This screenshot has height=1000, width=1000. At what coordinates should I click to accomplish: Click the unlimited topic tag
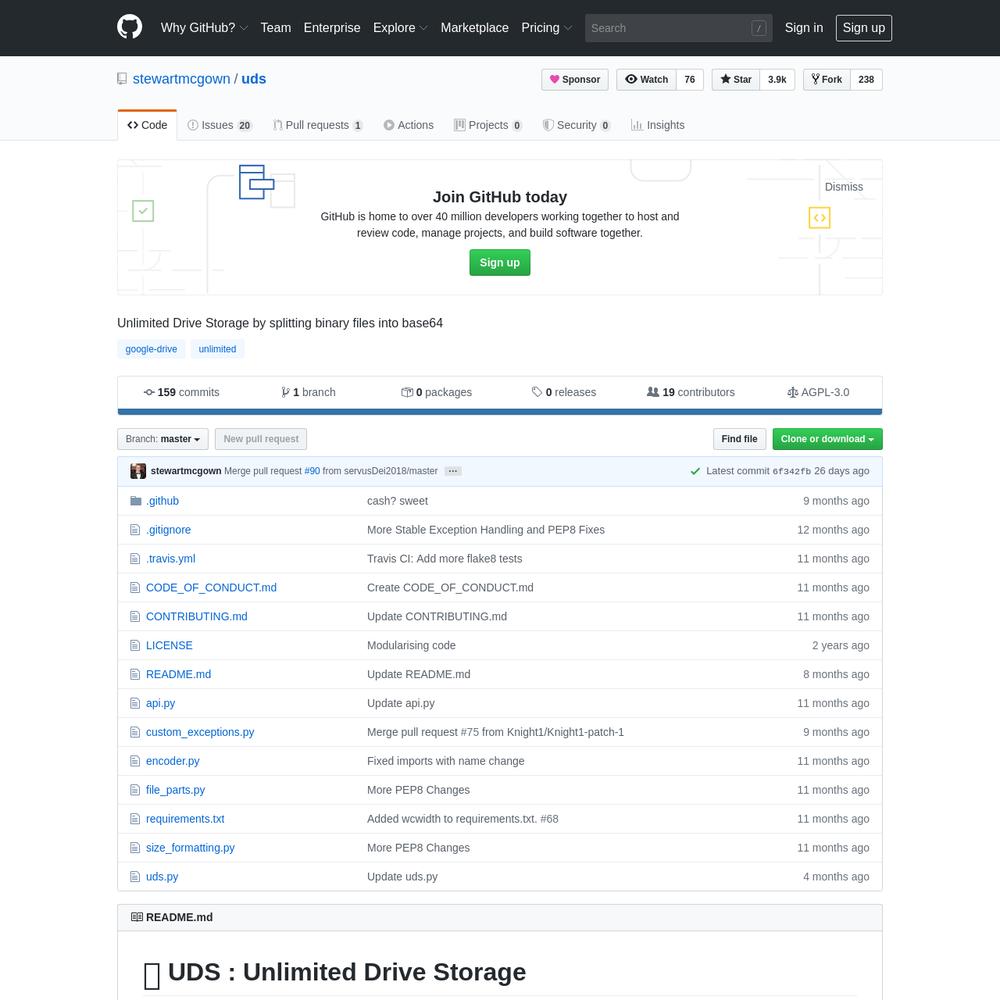(x=217, y=349)
